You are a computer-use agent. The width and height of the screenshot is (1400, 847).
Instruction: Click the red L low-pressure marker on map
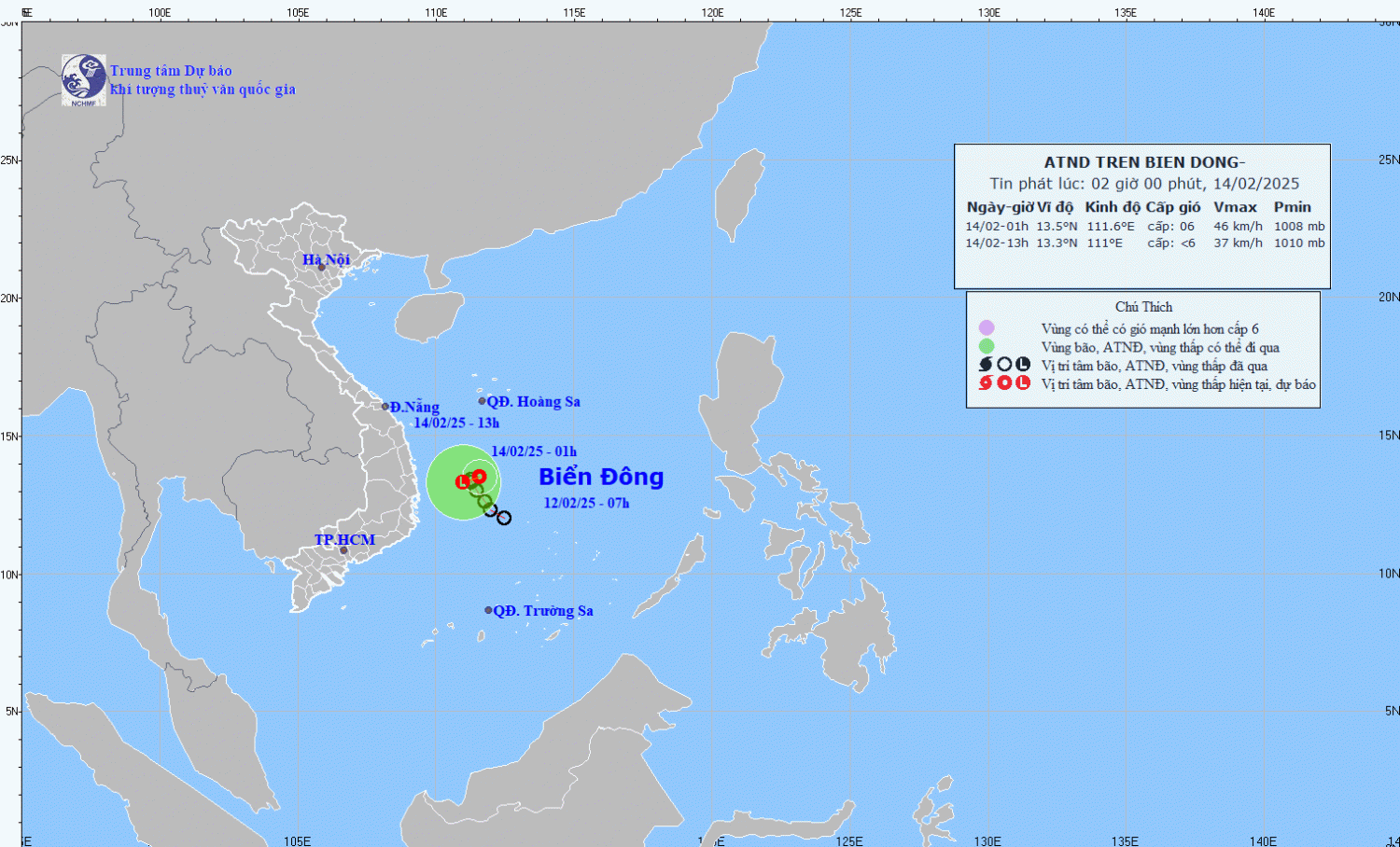(463, 482)
